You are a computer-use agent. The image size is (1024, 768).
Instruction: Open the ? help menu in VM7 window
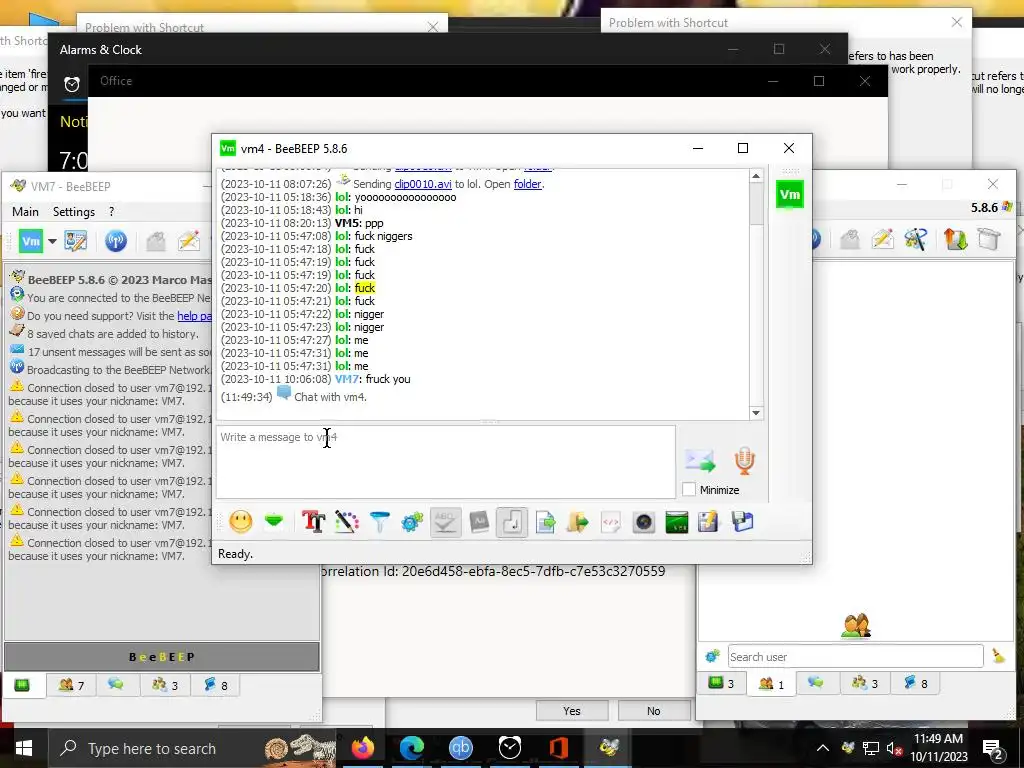[111, 212]
